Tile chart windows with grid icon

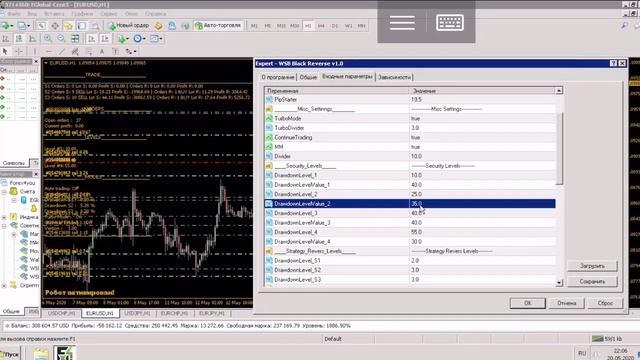(x=75, y=39)
